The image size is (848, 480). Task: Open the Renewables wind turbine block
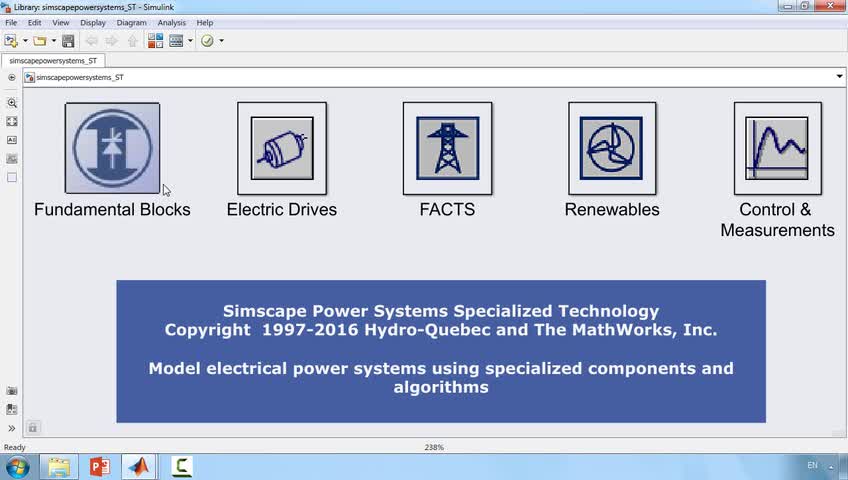(x=612, y=148)
